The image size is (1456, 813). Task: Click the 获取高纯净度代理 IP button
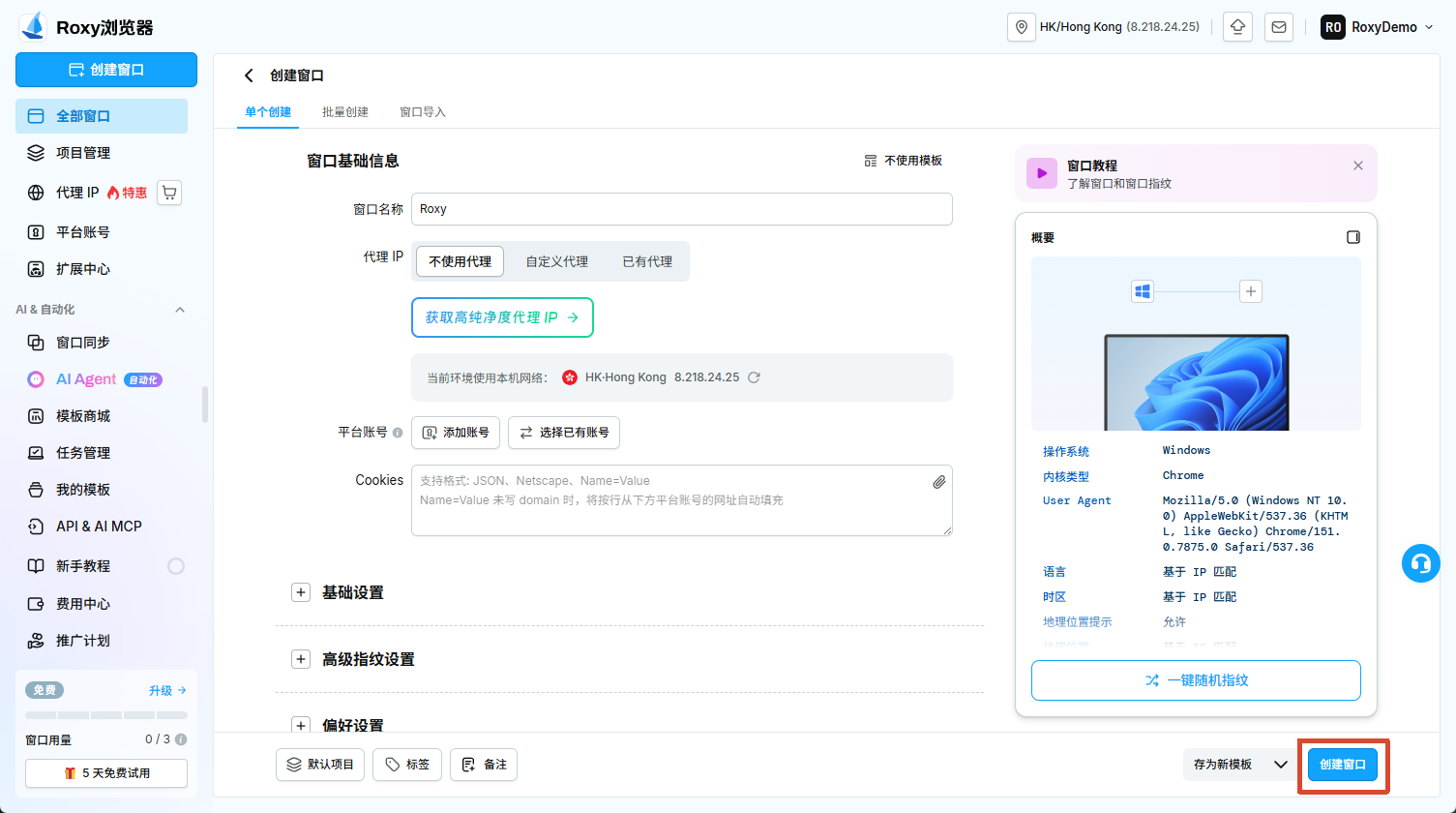[502, 317]
